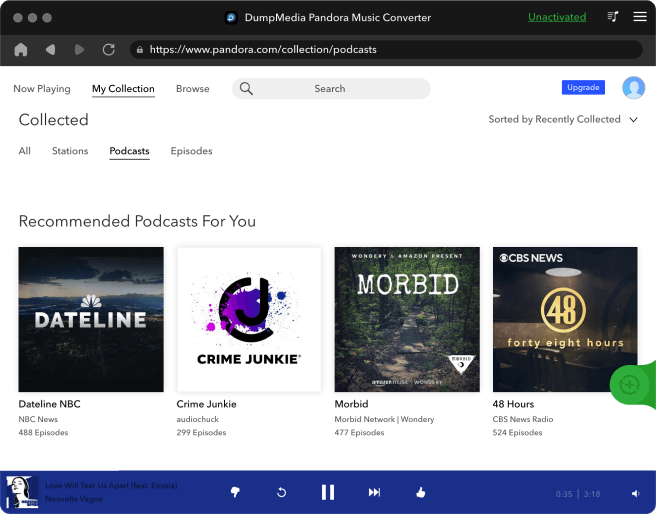Click the home icon in the browser toolbar
This screenshot has height=514, width=656.
[x=21, y=49]
